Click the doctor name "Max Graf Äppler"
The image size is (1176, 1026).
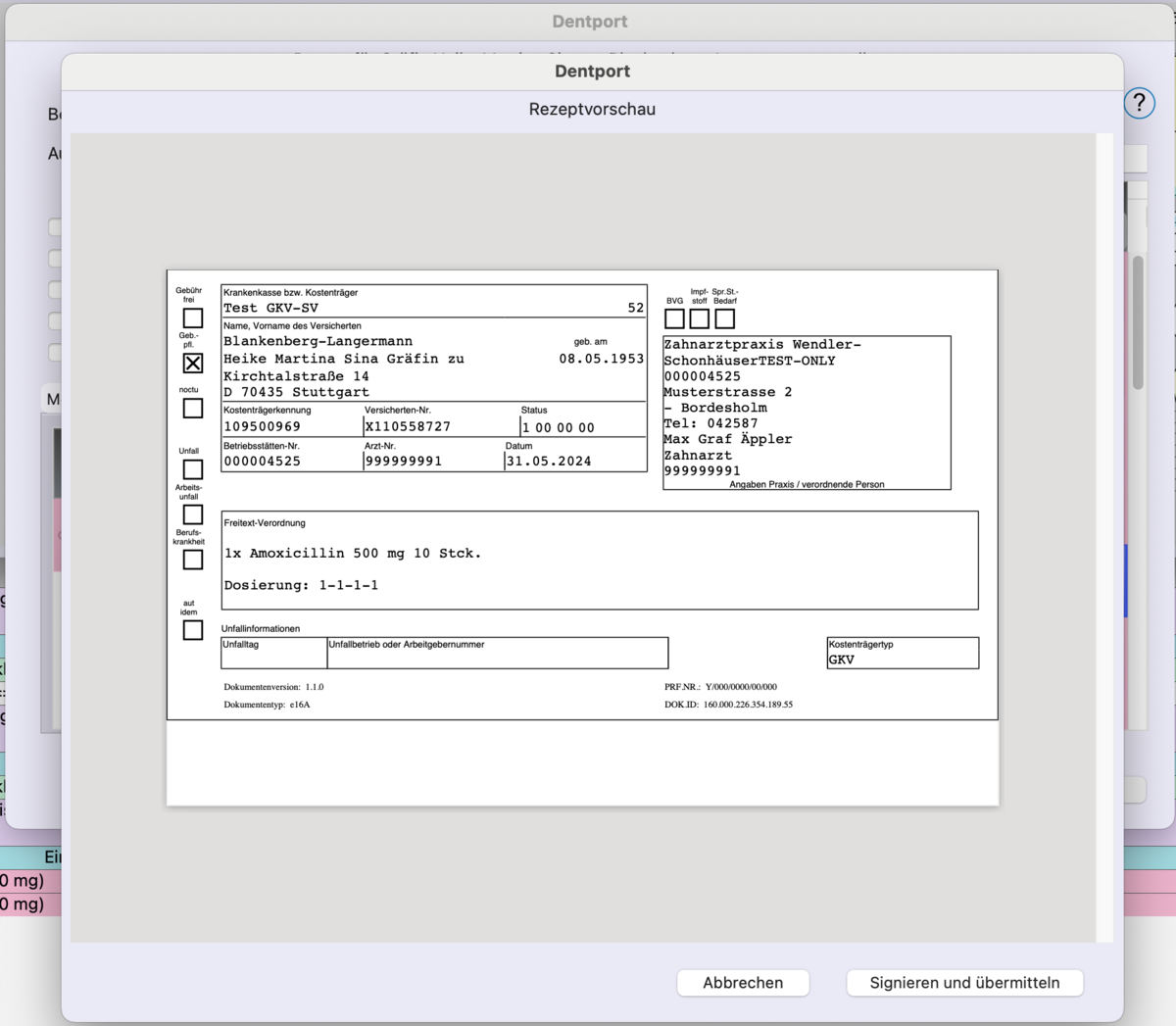(727, 439)
